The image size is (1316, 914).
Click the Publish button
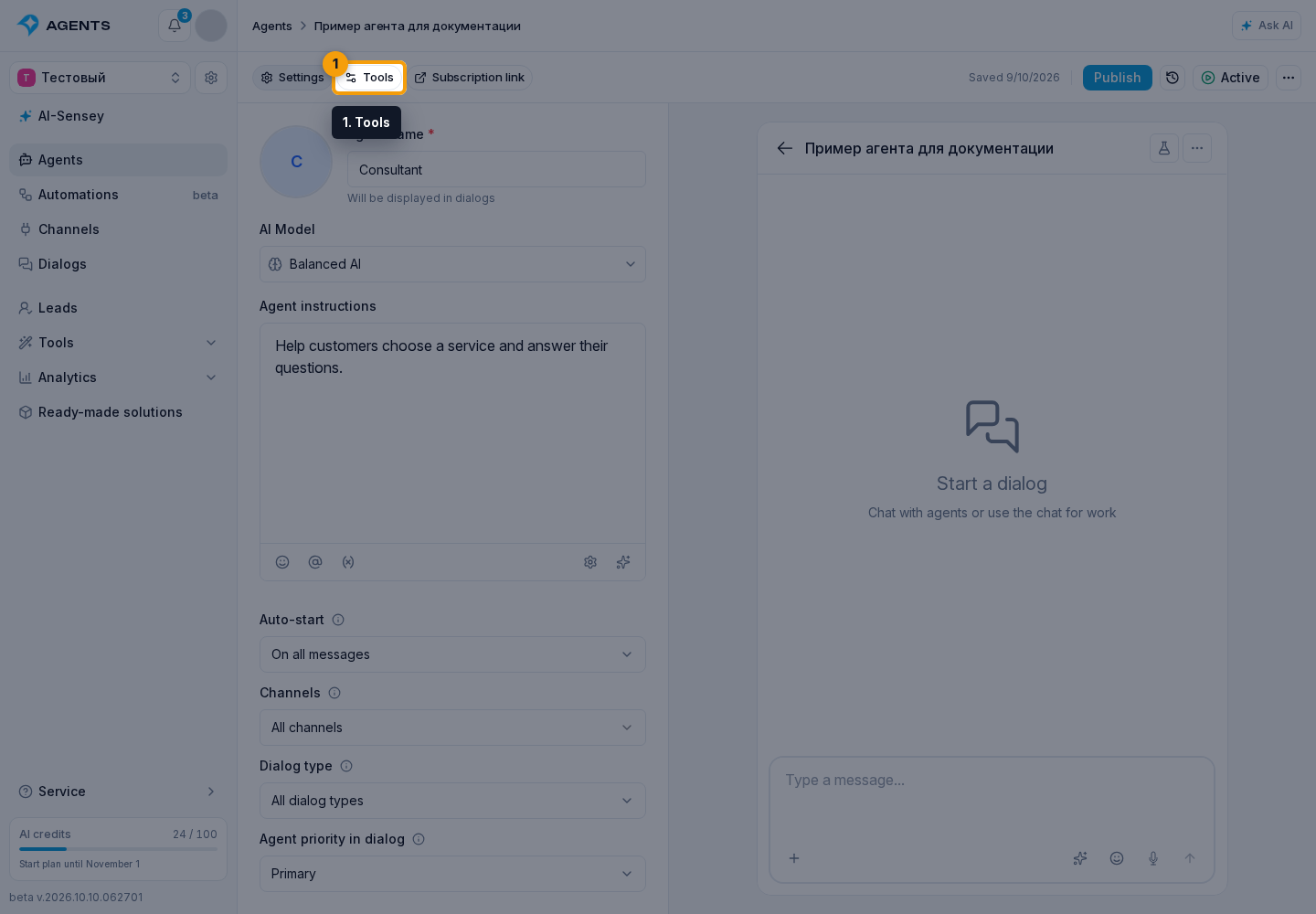(1118, 78)
